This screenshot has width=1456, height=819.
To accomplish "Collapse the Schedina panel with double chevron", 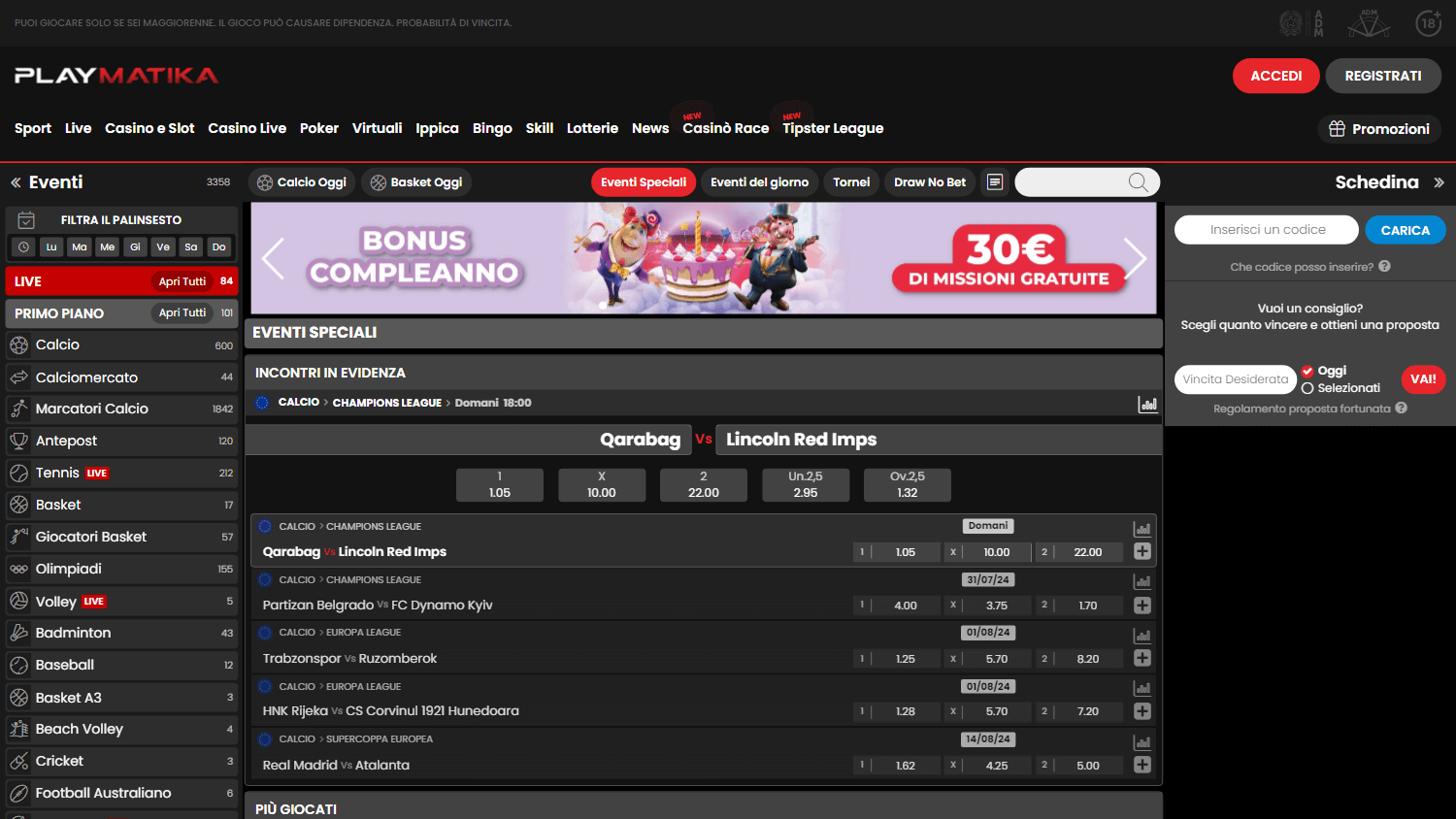I will [x=1439, y=182].
